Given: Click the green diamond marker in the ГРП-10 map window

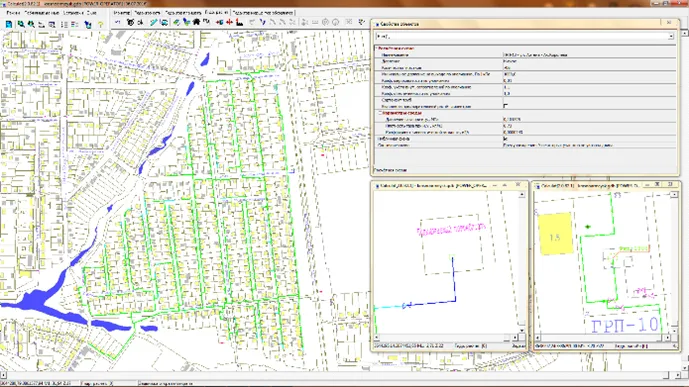Looking at the screenshot, I should point(588,227).
